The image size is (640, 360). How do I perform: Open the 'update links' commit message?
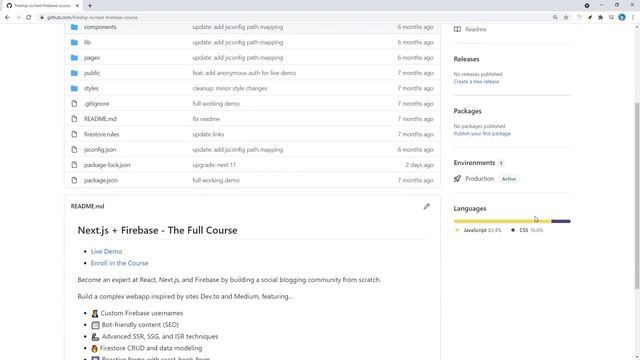(208, 134)
